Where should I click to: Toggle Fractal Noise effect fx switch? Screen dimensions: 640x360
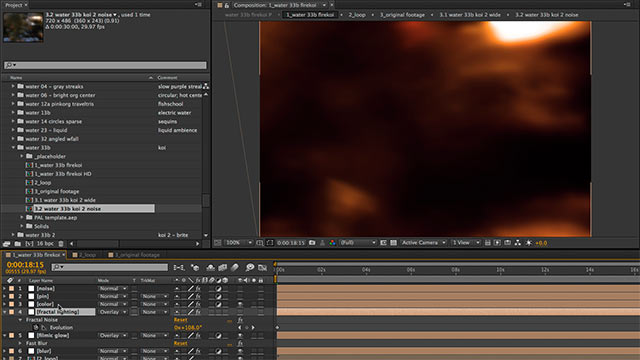(x=240, y=320)
